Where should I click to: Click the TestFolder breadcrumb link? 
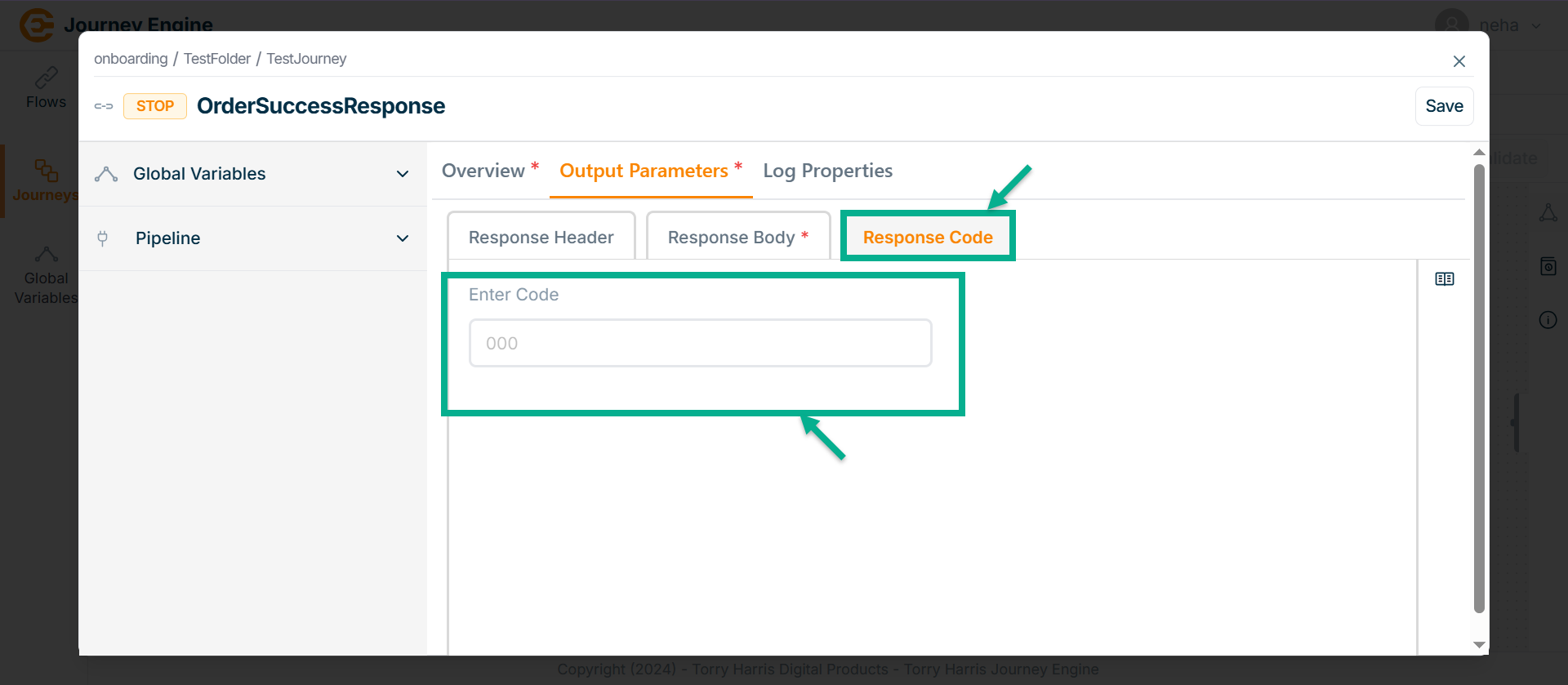[216, 59]
